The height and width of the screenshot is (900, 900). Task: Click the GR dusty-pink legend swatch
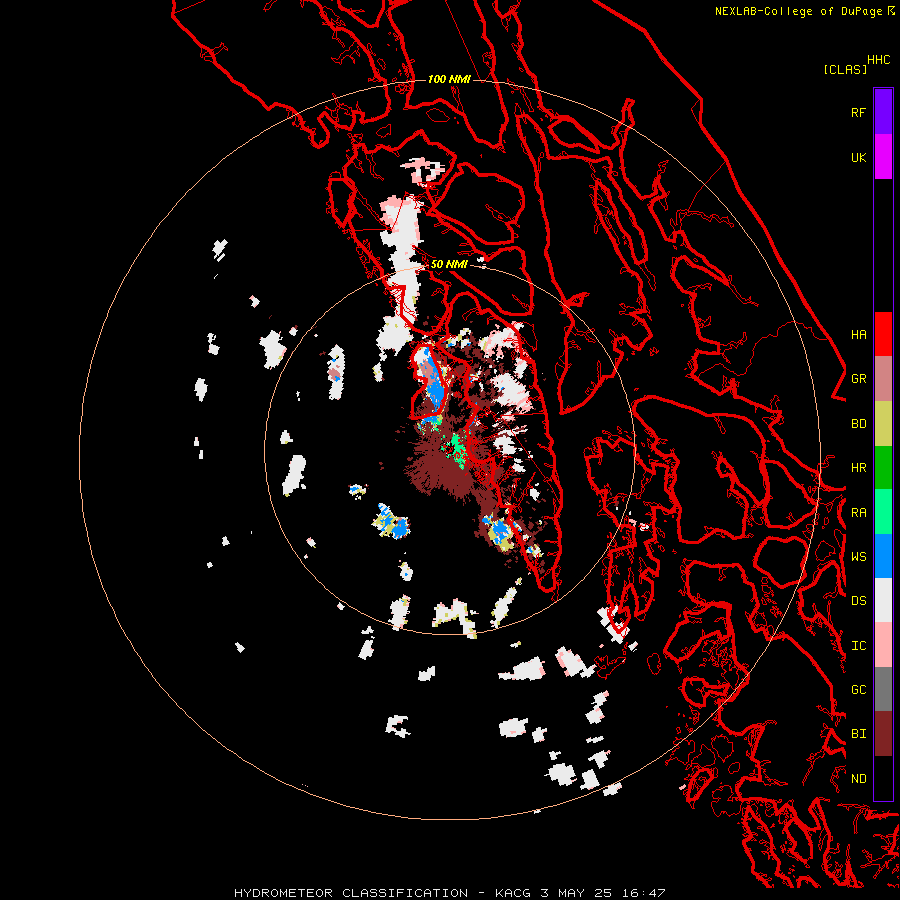click(x=883, y=379)
